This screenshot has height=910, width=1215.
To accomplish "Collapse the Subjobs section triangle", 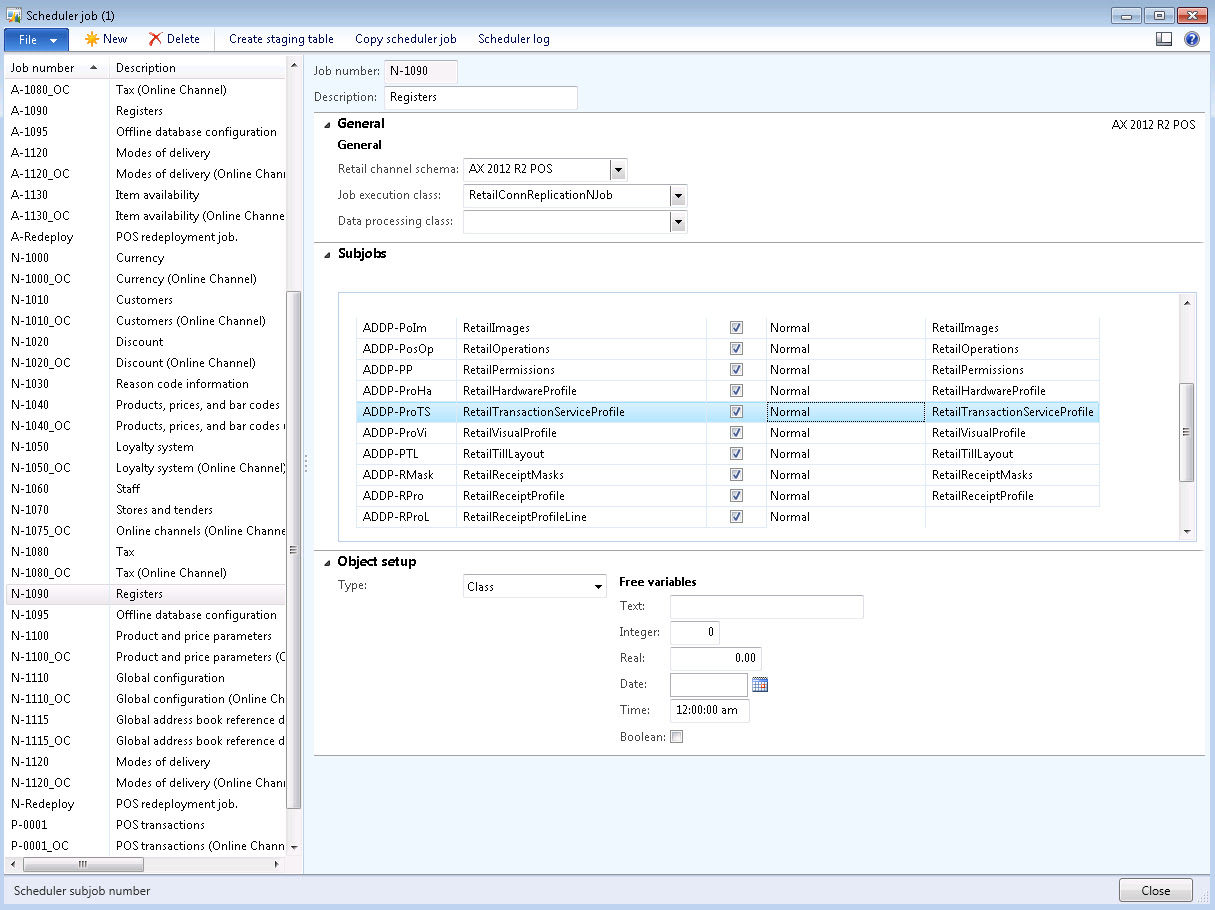I will [327, 254].
